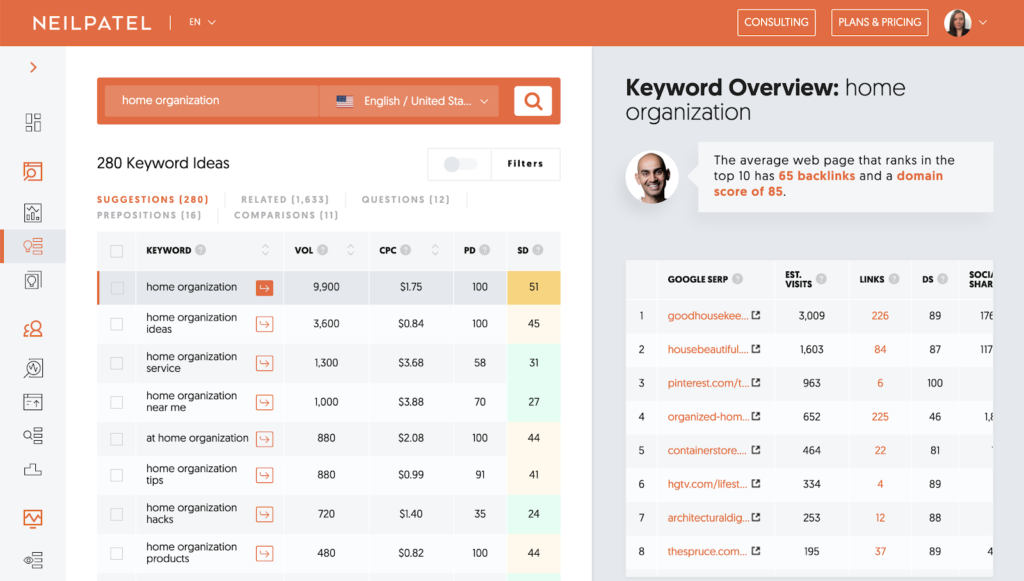This screenshot has height=581, width=1024.
Task: Click the arrow icon for home organization products
Action: coord(264,554)
